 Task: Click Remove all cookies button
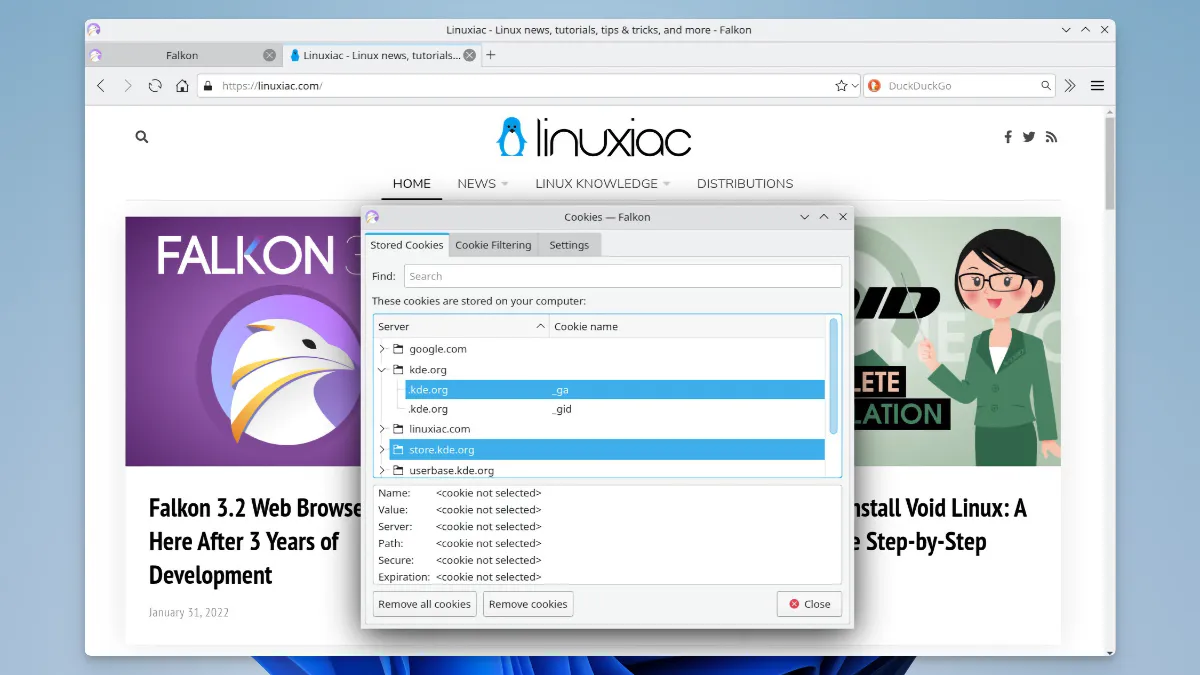(x=424, y=604)
